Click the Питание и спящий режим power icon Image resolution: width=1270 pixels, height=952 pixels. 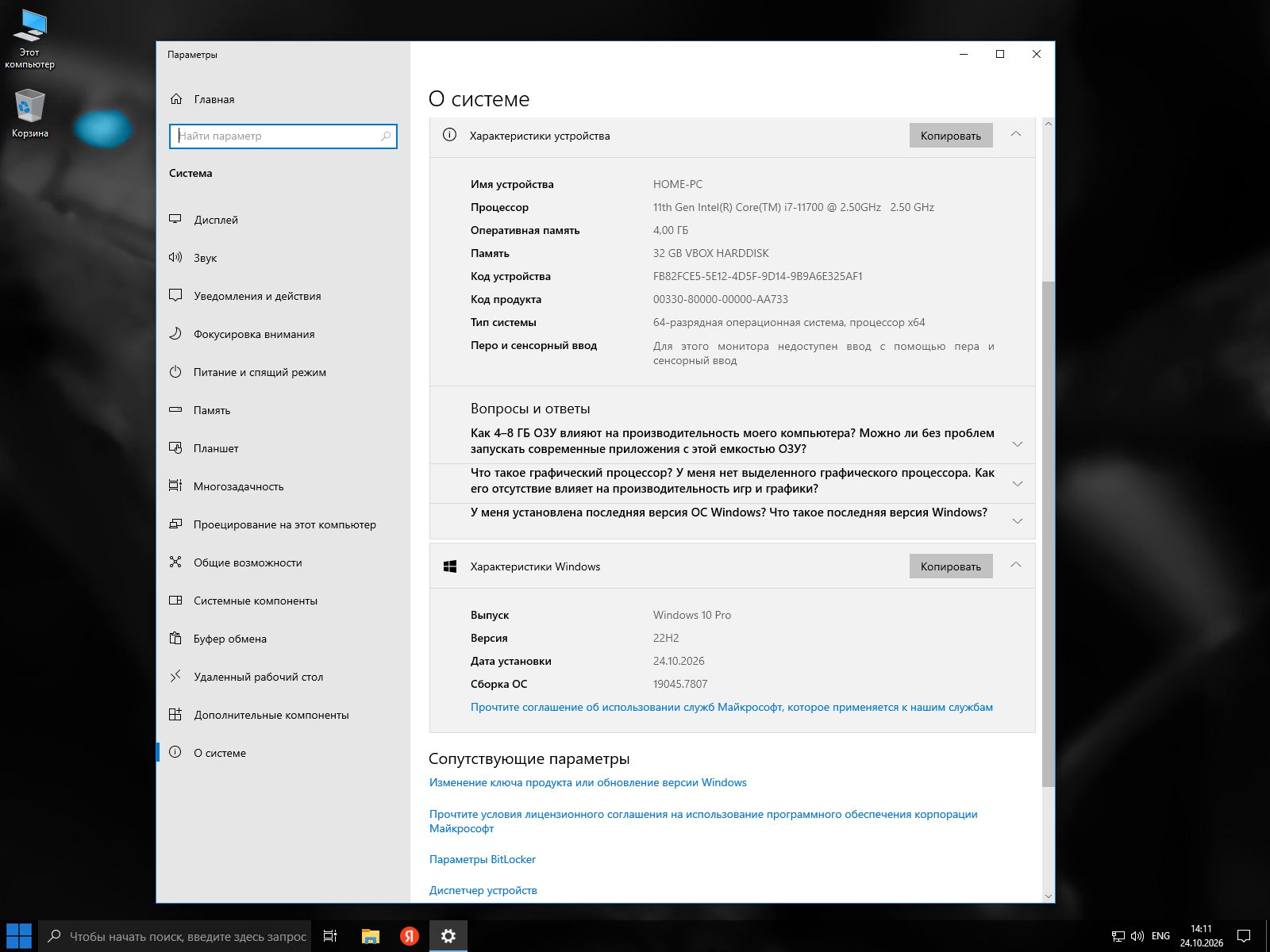pos(175,371)
